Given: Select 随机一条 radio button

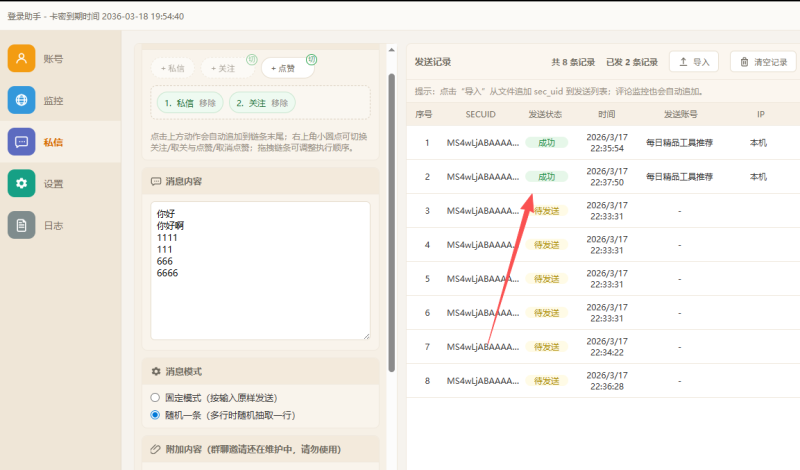Looking at the screenshot, I should pos(155,415).
